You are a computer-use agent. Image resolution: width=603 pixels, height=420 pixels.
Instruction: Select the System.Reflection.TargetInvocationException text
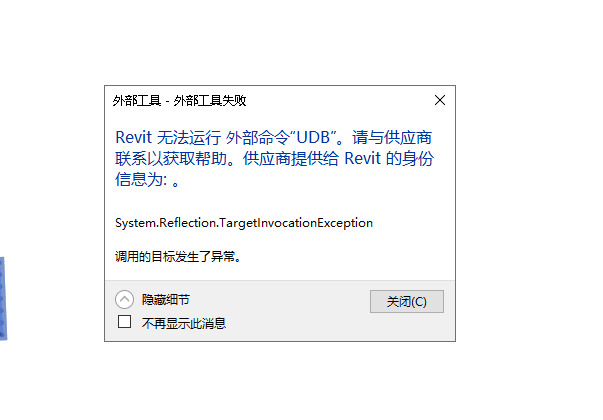coord(244,223)
